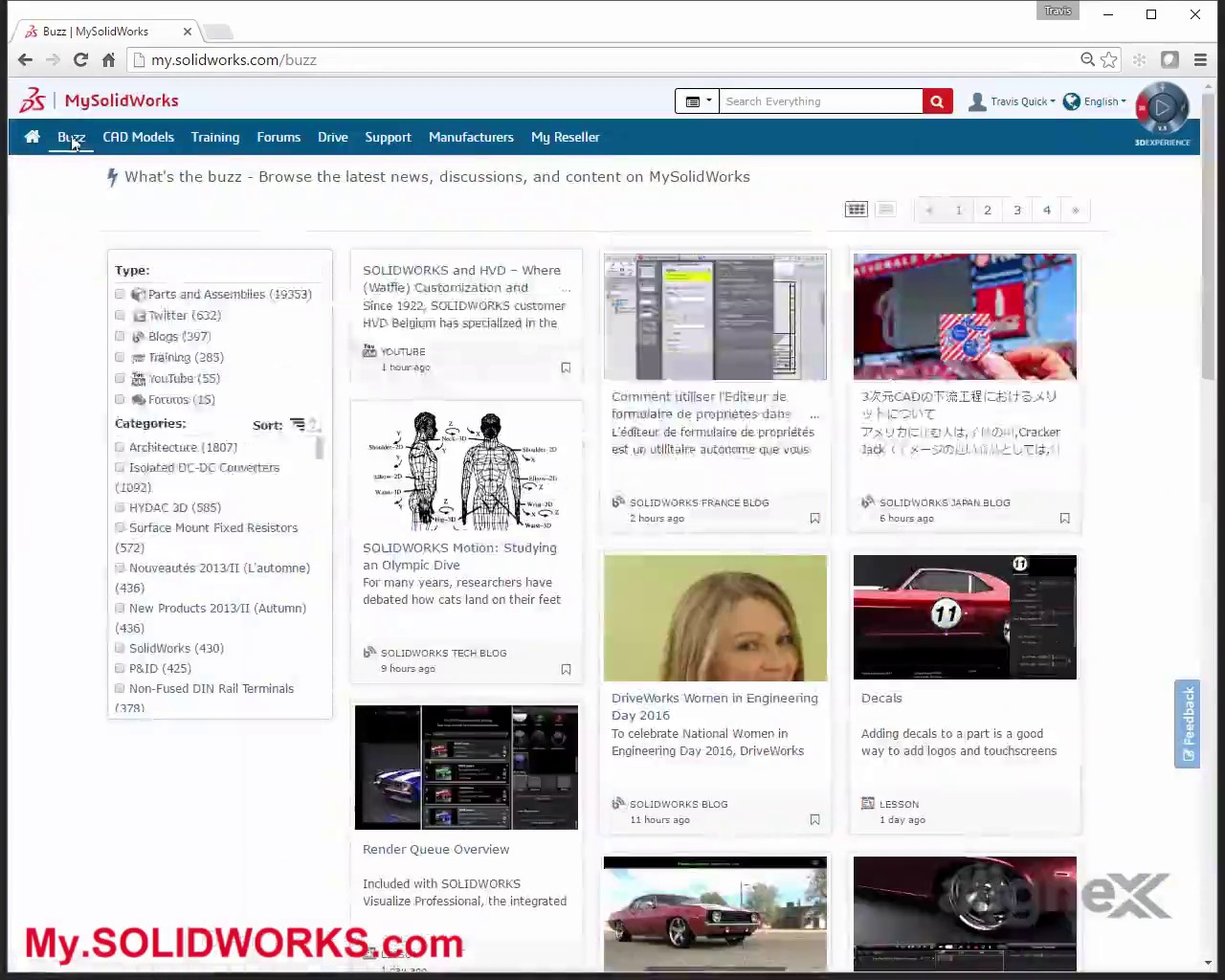Viewport: 1225px width, 980px height.
Task: Click the red search magnifier button
Action: [x=937, y=101]
